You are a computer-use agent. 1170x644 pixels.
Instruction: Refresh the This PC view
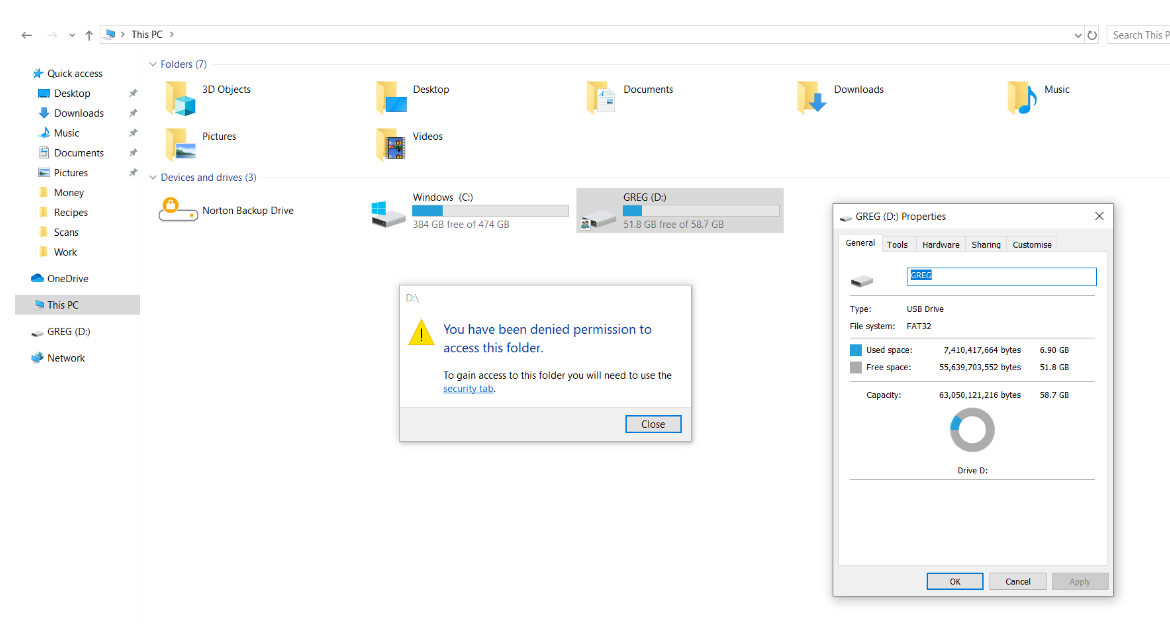click(1092, 35)
